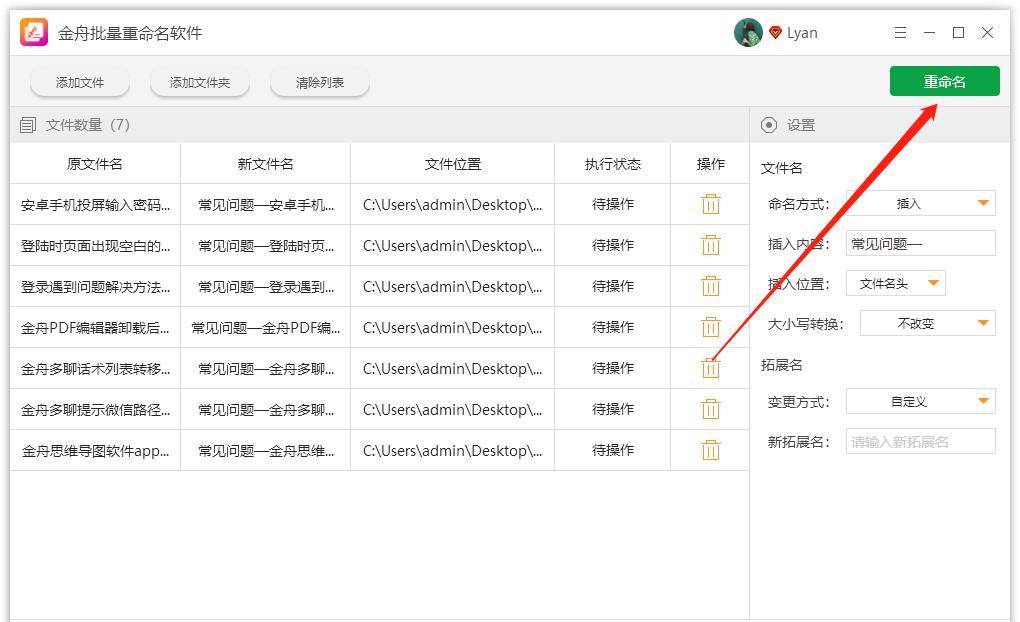
Task: Open the hamburger menu in title bar
Action: [x=900, y=33]
